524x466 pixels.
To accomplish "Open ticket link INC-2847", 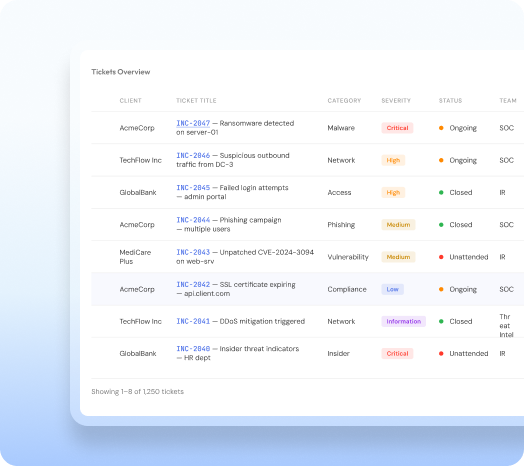I will coord(193,123).
